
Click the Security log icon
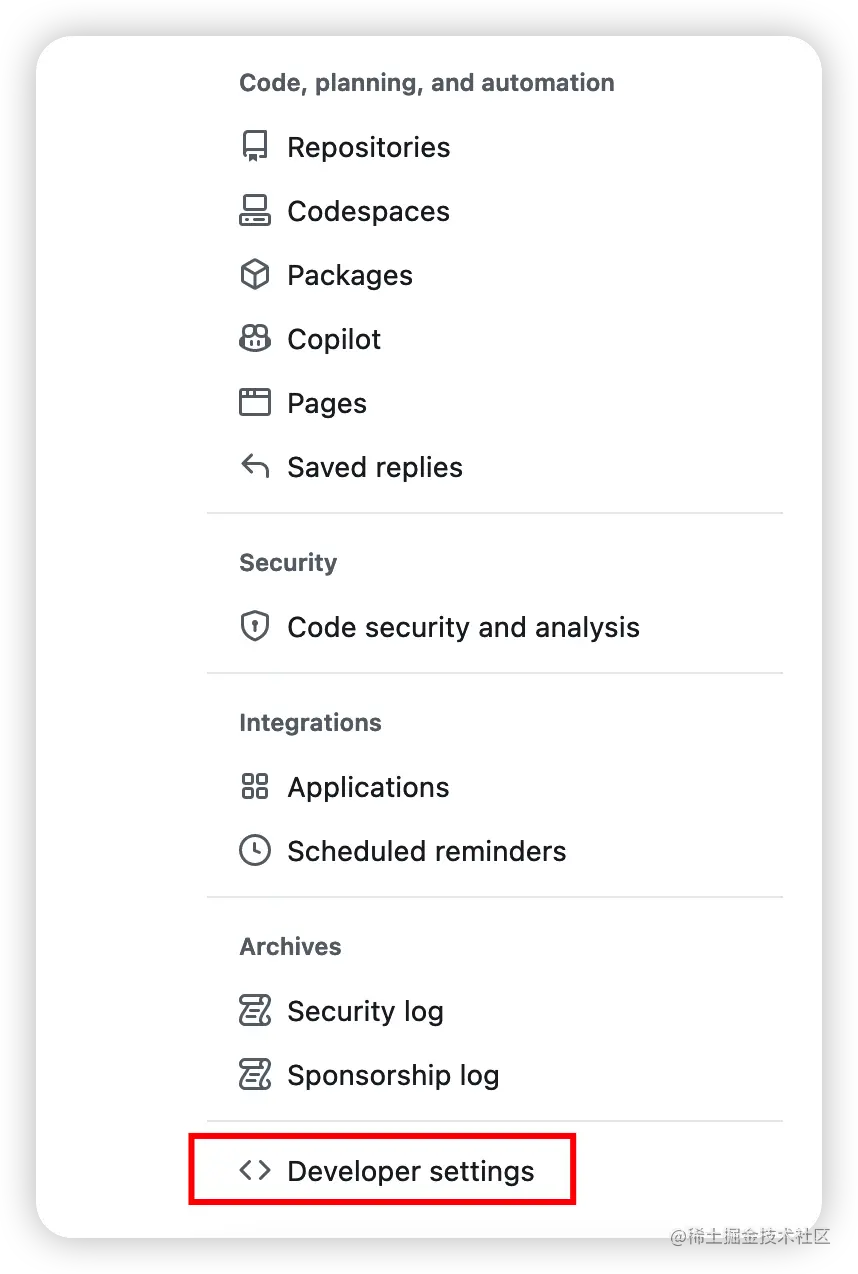pyautogui.click(x=255, y=1011)
